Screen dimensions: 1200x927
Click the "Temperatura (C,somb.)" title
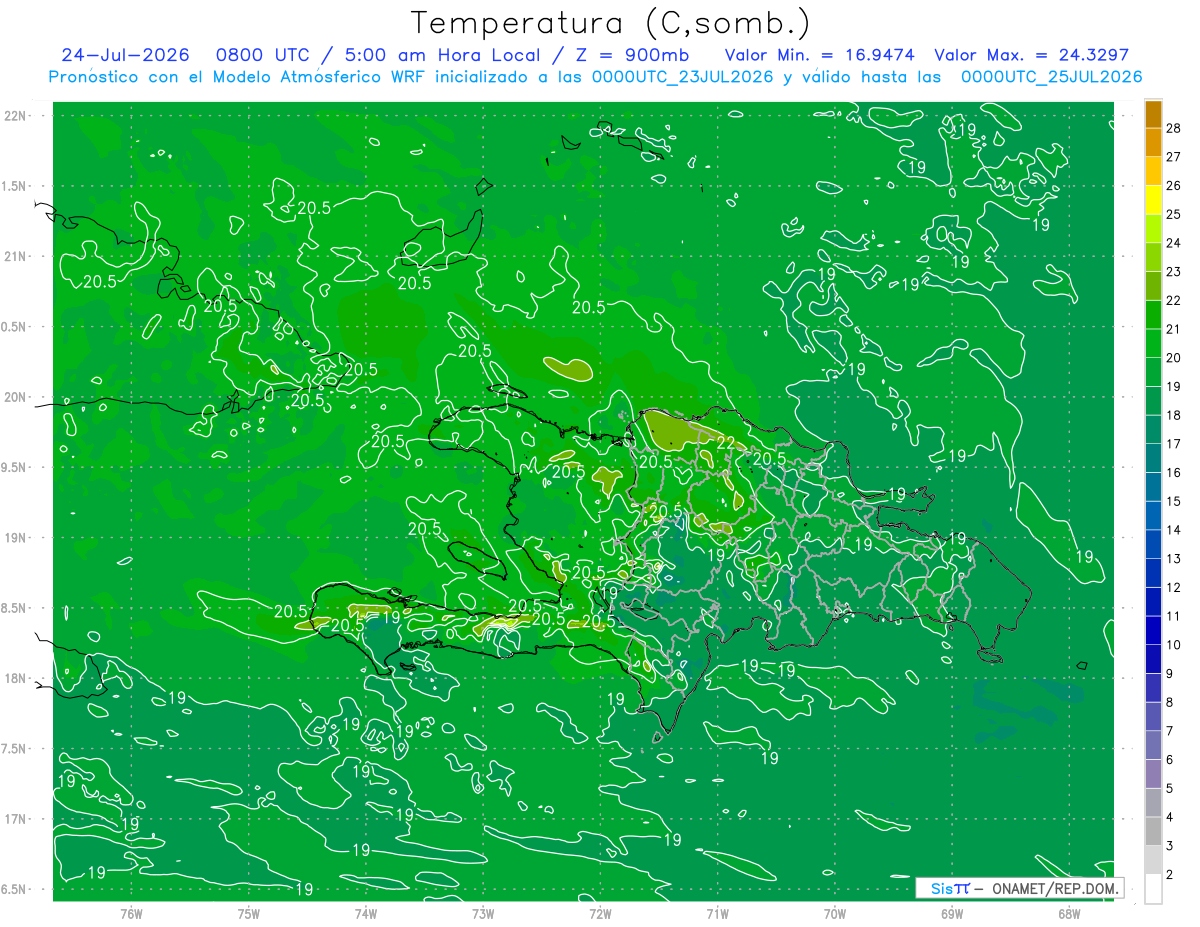611,23
